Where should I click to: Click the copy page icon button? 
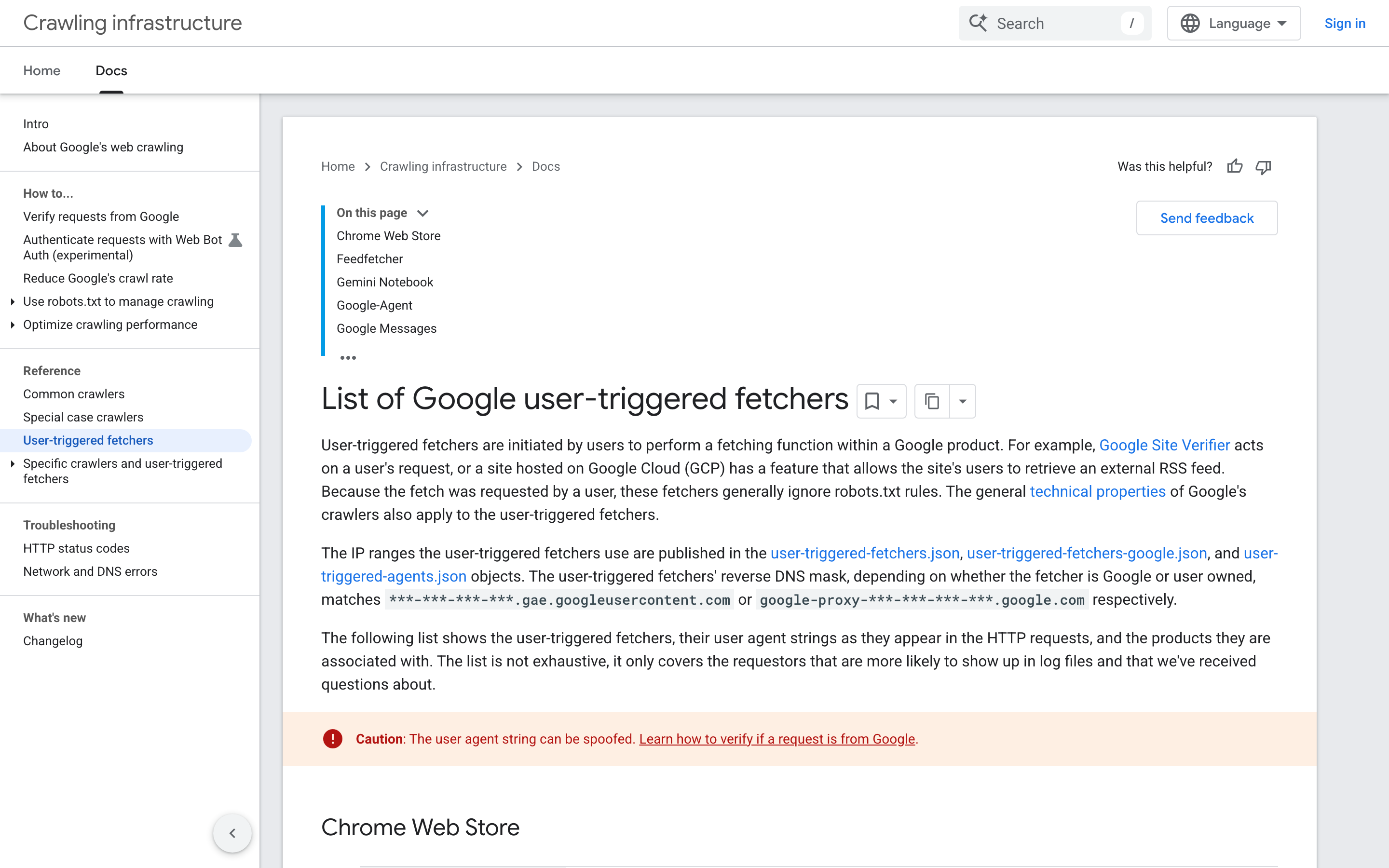click(932, 401)
